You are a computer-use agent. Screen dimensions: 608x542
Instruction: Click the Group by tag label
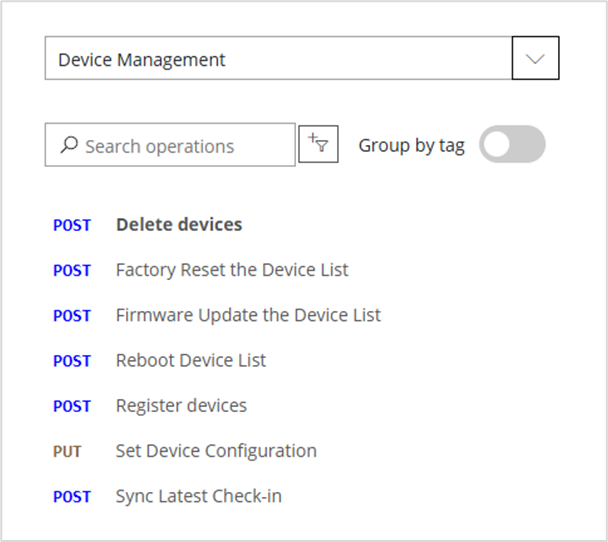tap(411, 145)
